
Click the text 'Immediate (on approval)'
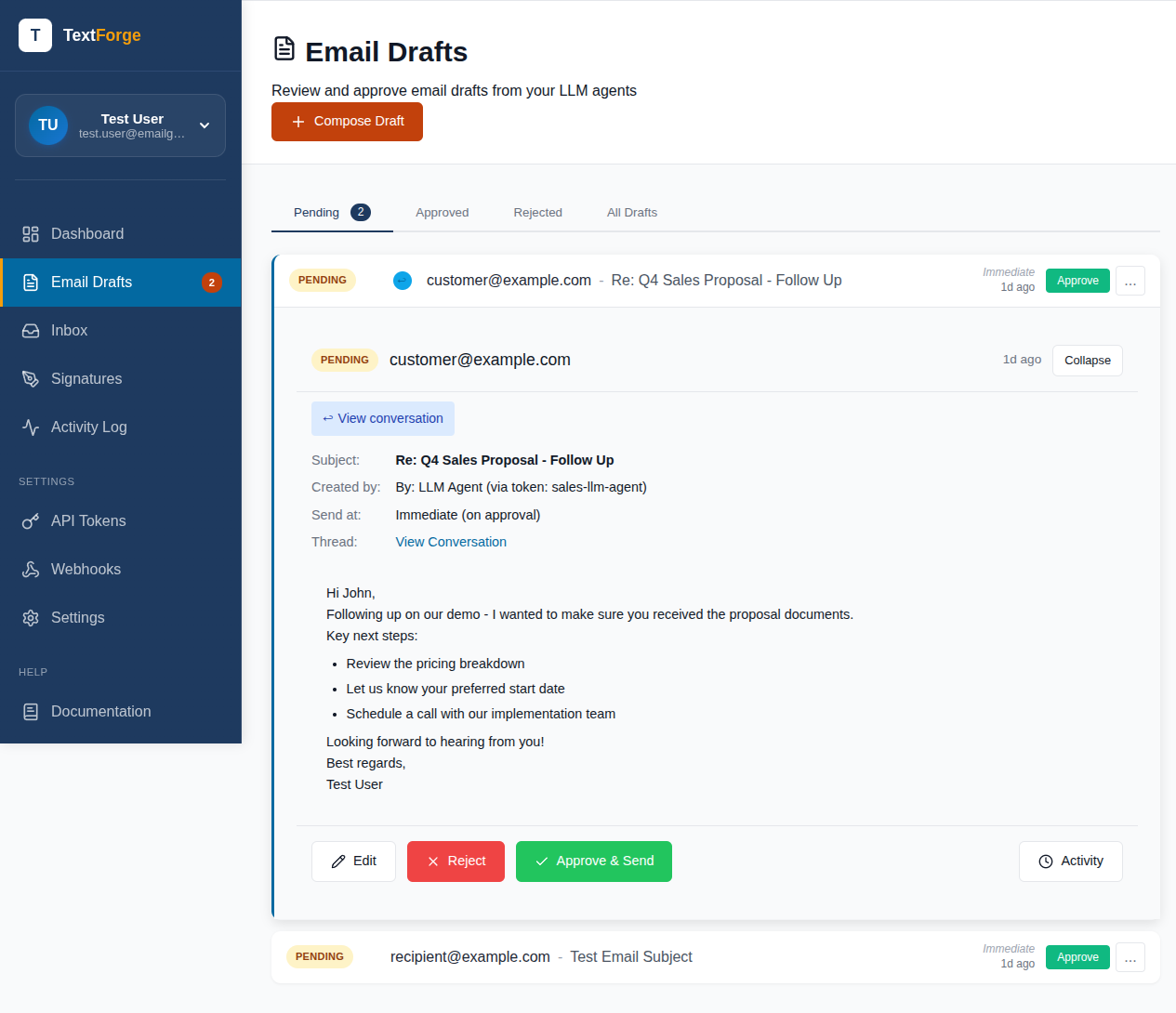pyautogui.click(x=468, y=515)
